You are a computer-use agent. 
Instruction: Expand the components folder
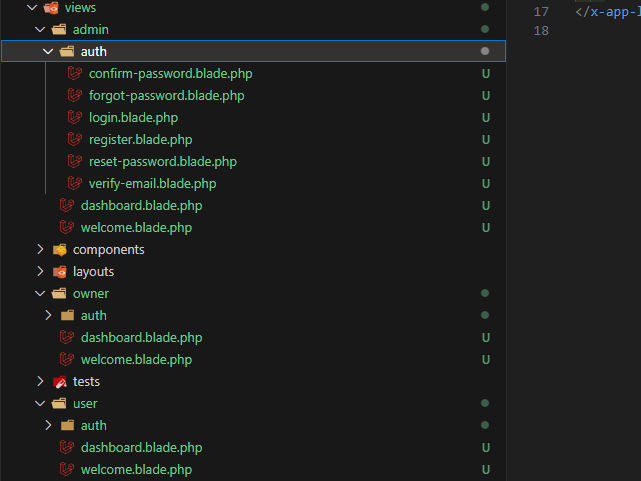pyautogui.click(x=40, y=249)
